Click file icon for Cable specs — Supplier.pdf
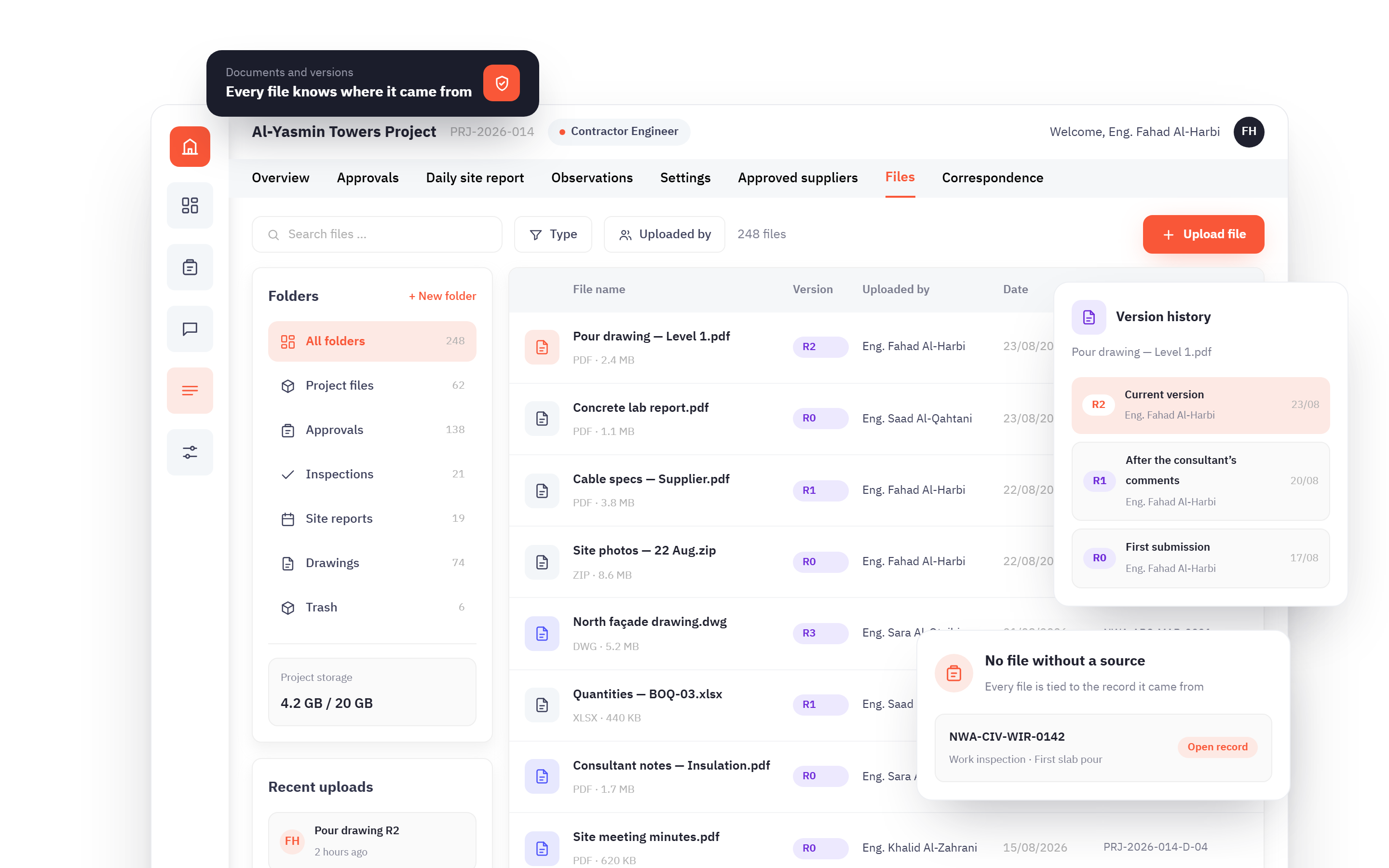Screen dimensions: 1389x868 542,490
